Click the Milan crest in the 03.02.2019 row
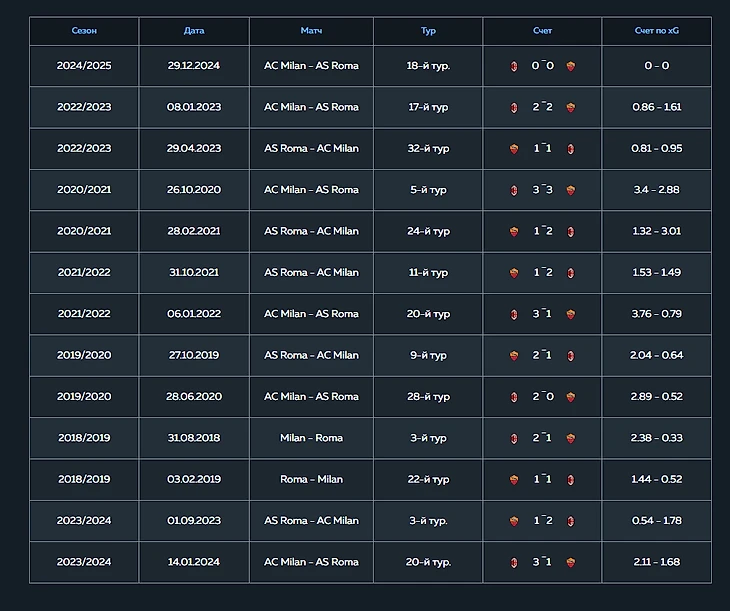The height and width of the screenshot is (611, 730). click(x=570, y=480)
